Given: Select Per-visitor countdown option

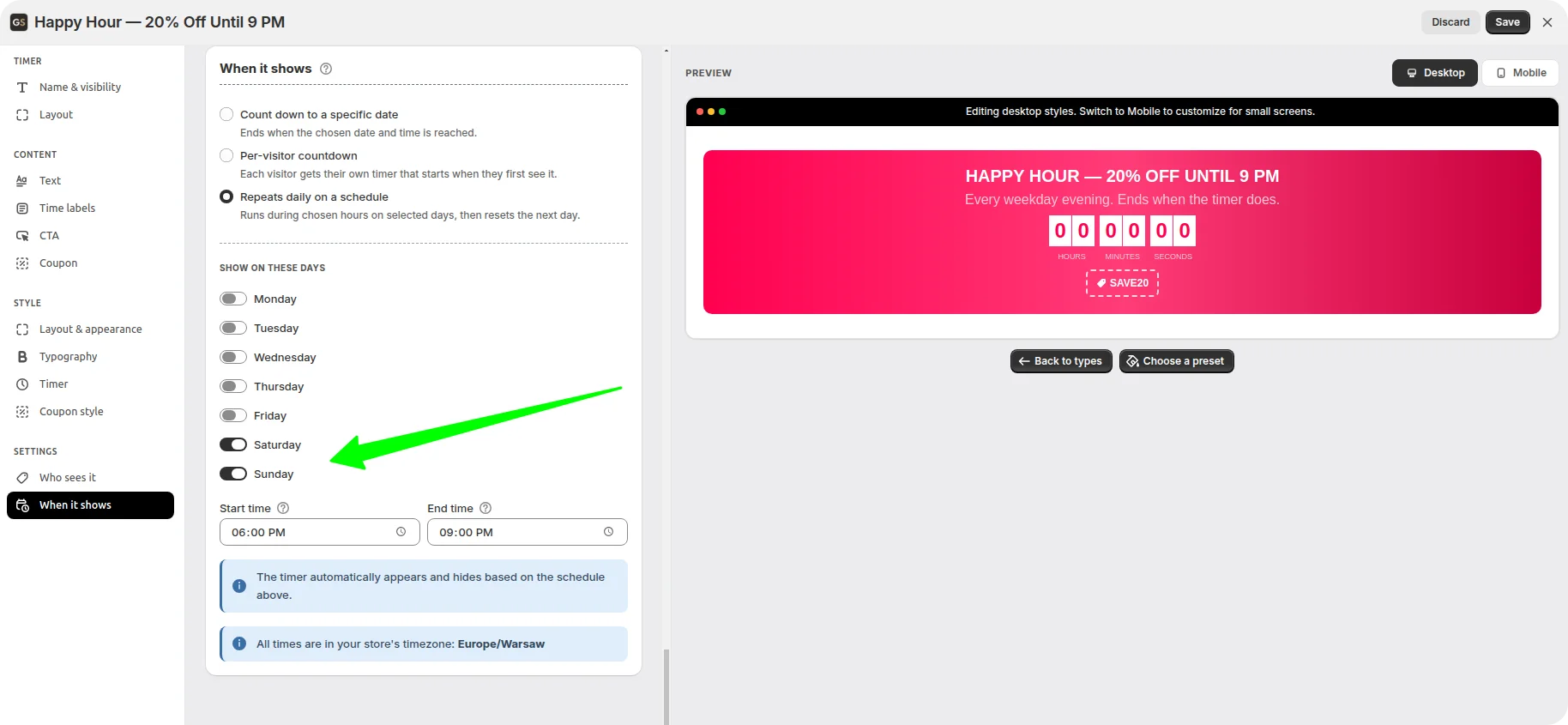Looking at the screenshot, I should pos(226,155).
